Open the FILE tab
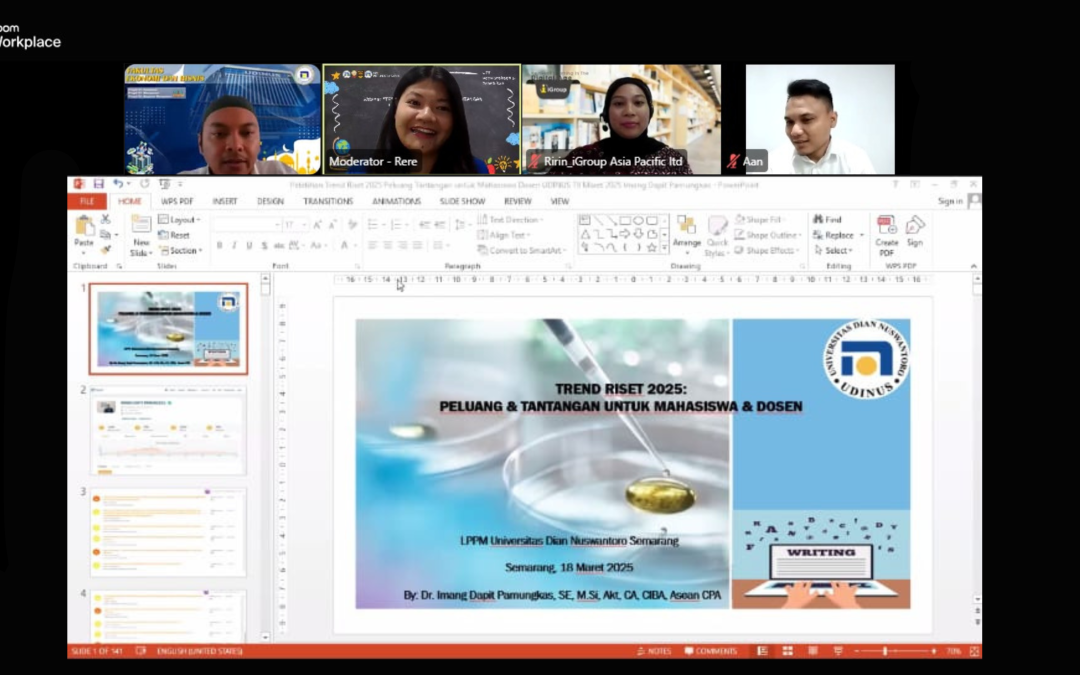 pos(87,201)
